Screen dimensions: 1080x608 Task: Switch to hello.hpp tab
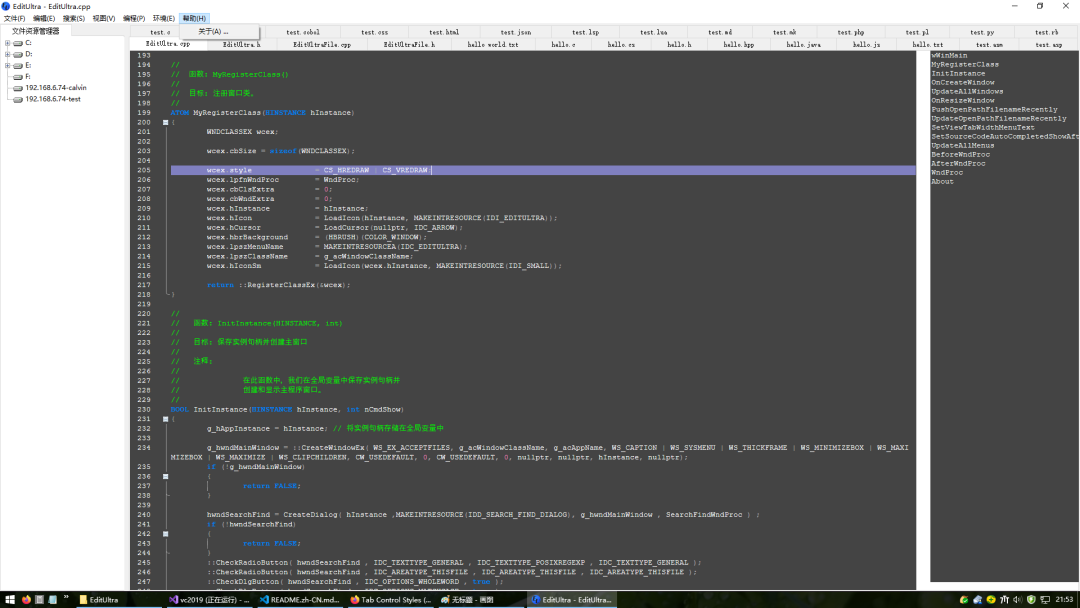click(x=739, y=45)
